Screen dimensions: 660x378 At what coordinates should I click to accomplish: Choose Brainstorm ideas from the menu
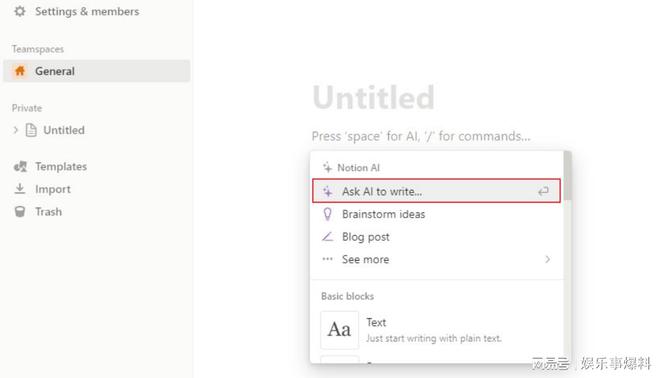pos(436,214)
